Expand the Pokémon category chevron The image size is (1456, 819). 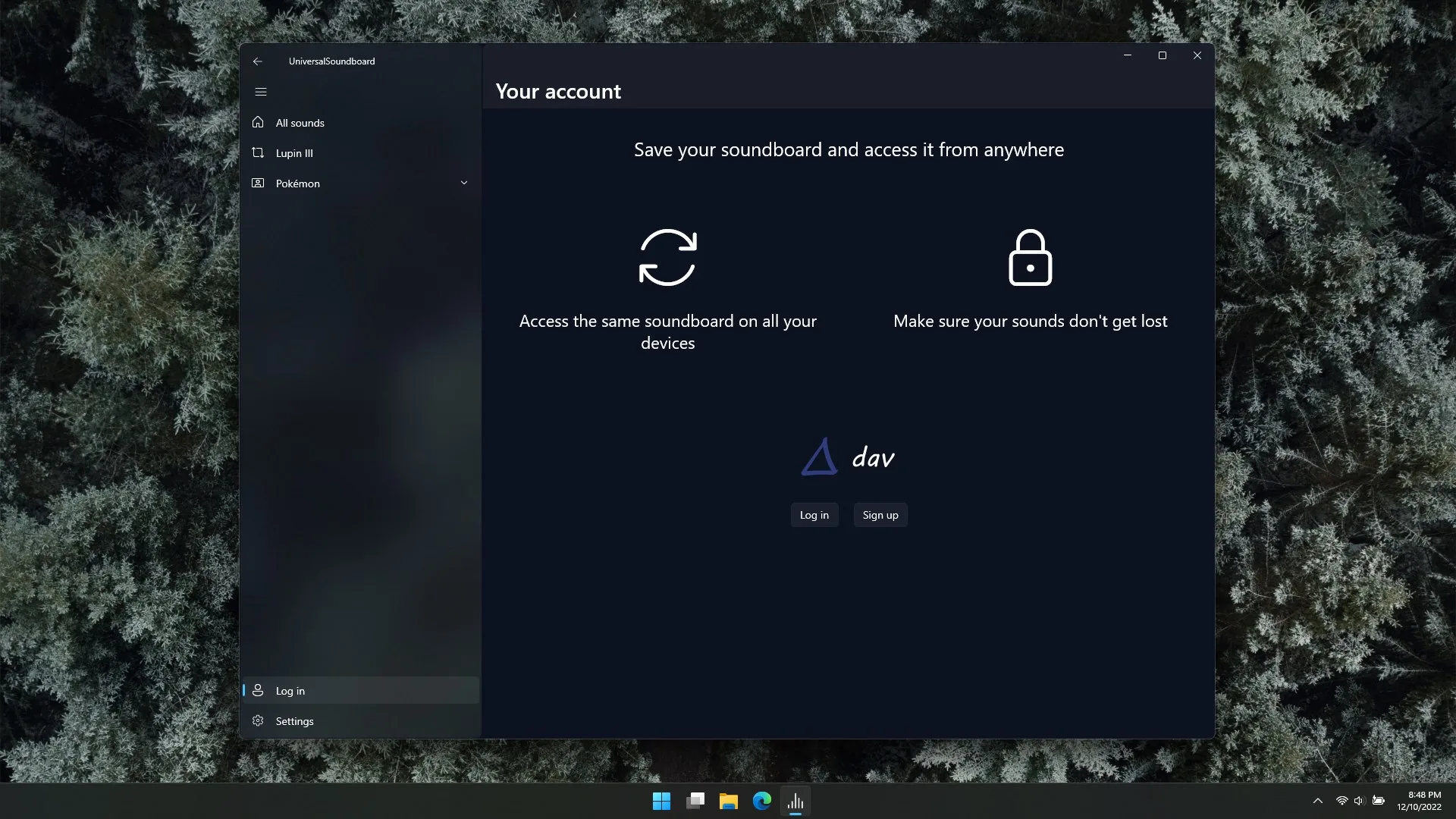pos(464,183)
